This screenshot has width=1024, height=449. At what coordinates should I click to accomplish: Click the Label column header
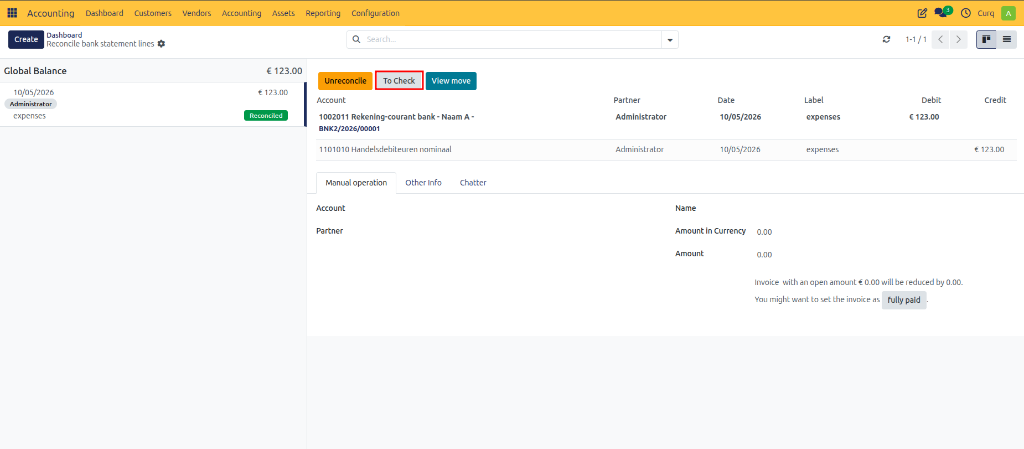point(814,101)
